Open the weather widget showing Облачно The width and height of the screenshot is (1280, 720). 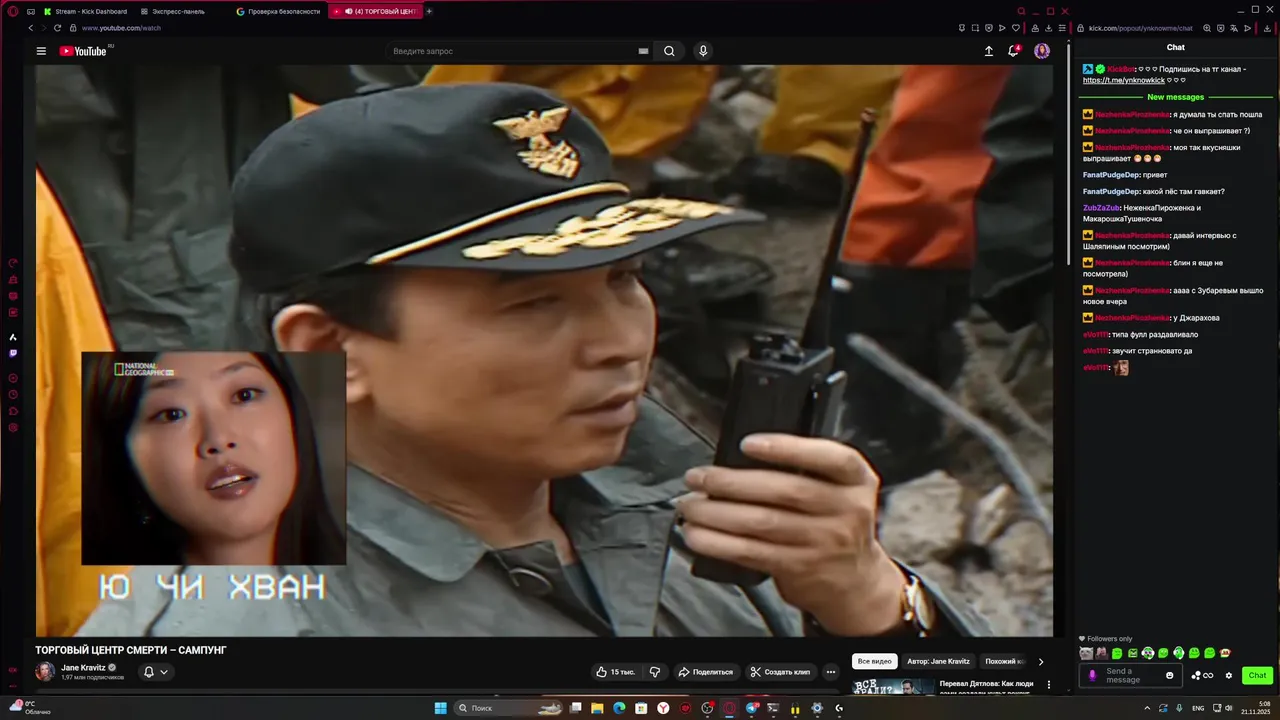tap(30, 708)
